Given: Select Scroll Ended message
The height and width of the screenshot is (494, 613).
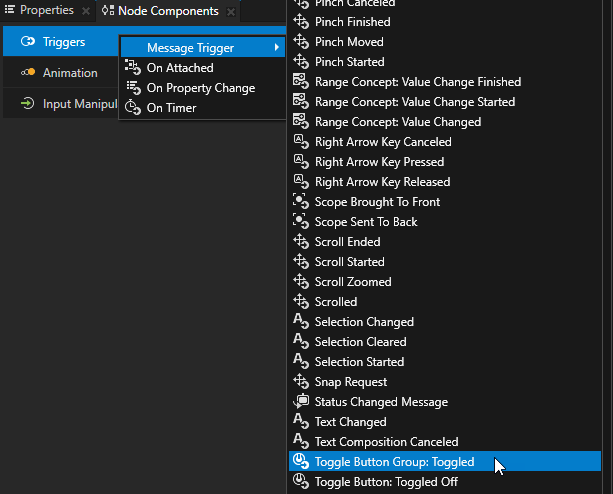Looking at the screenshot, I should tap(445, 242).
